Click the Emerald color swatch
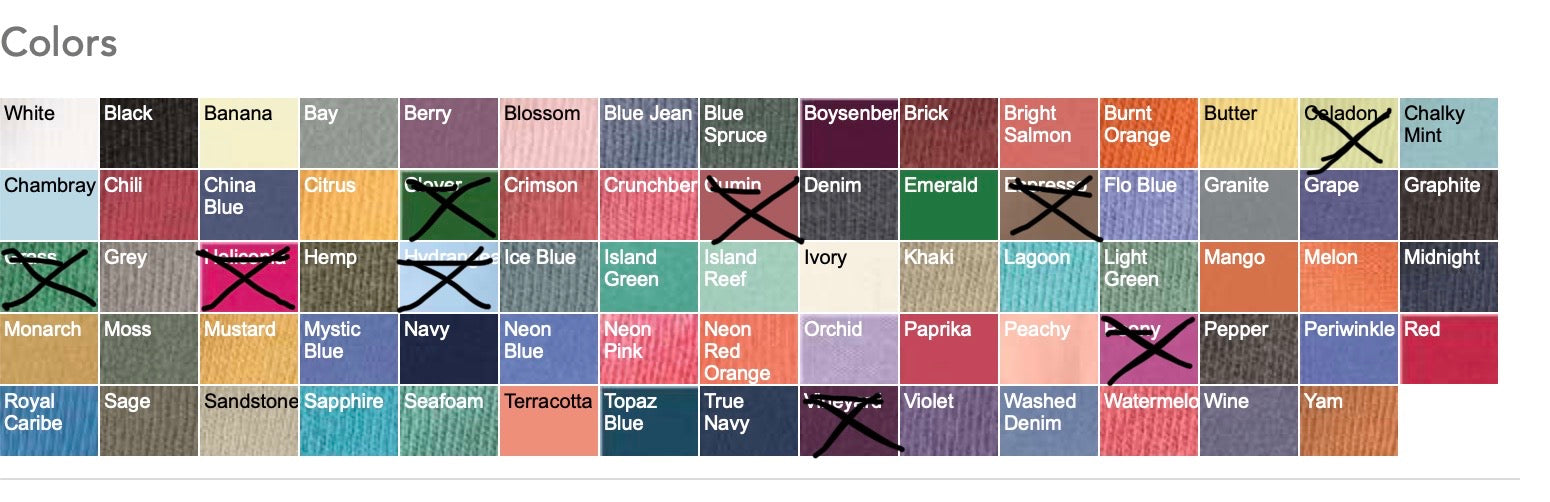Image resolution: width=1550 pixels, height=502 pixels. point(949,205)
